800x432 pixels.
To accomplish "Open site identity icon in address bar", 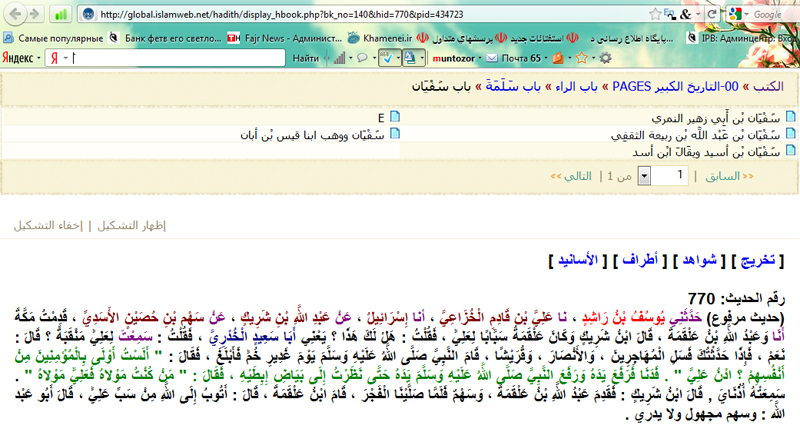I will coord(88,14).
